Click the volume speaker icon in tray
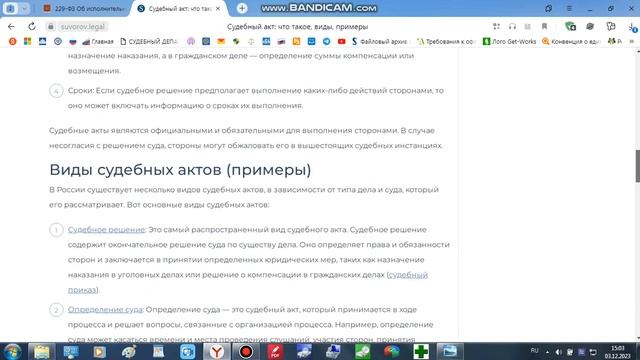The image size is (640, 360). tap(558, 352)
